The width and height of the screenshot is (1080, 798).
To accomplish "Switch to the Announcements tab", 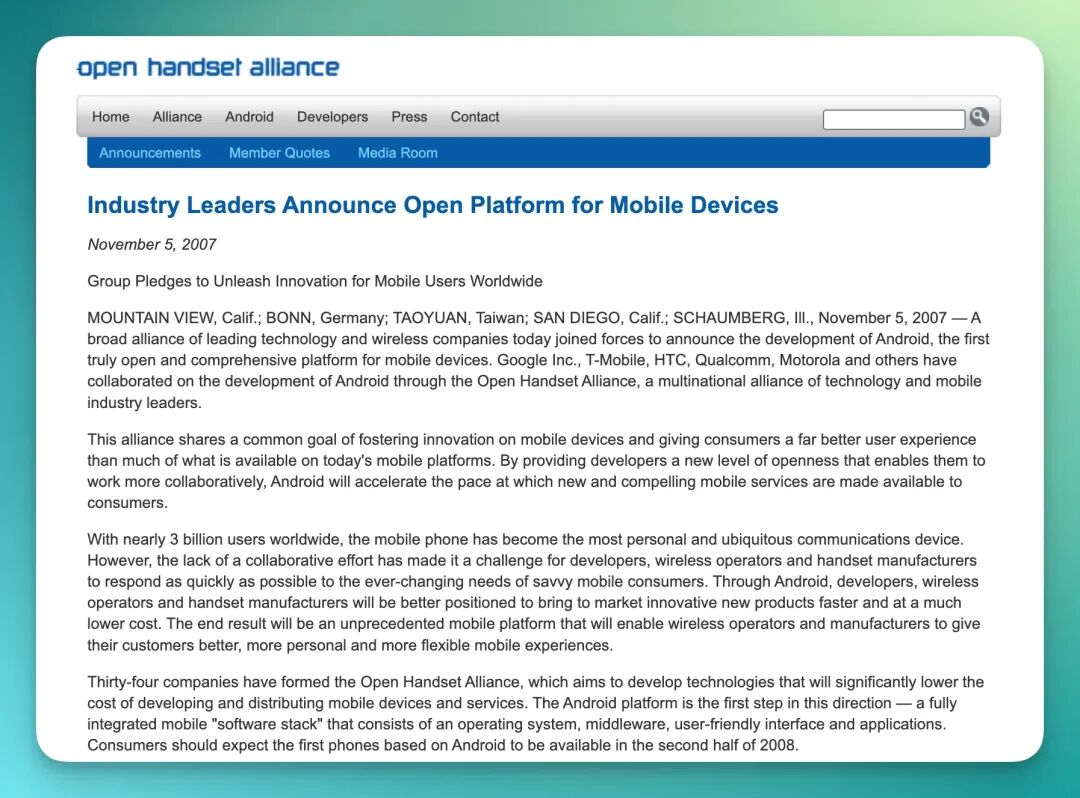I will point(149,153).
